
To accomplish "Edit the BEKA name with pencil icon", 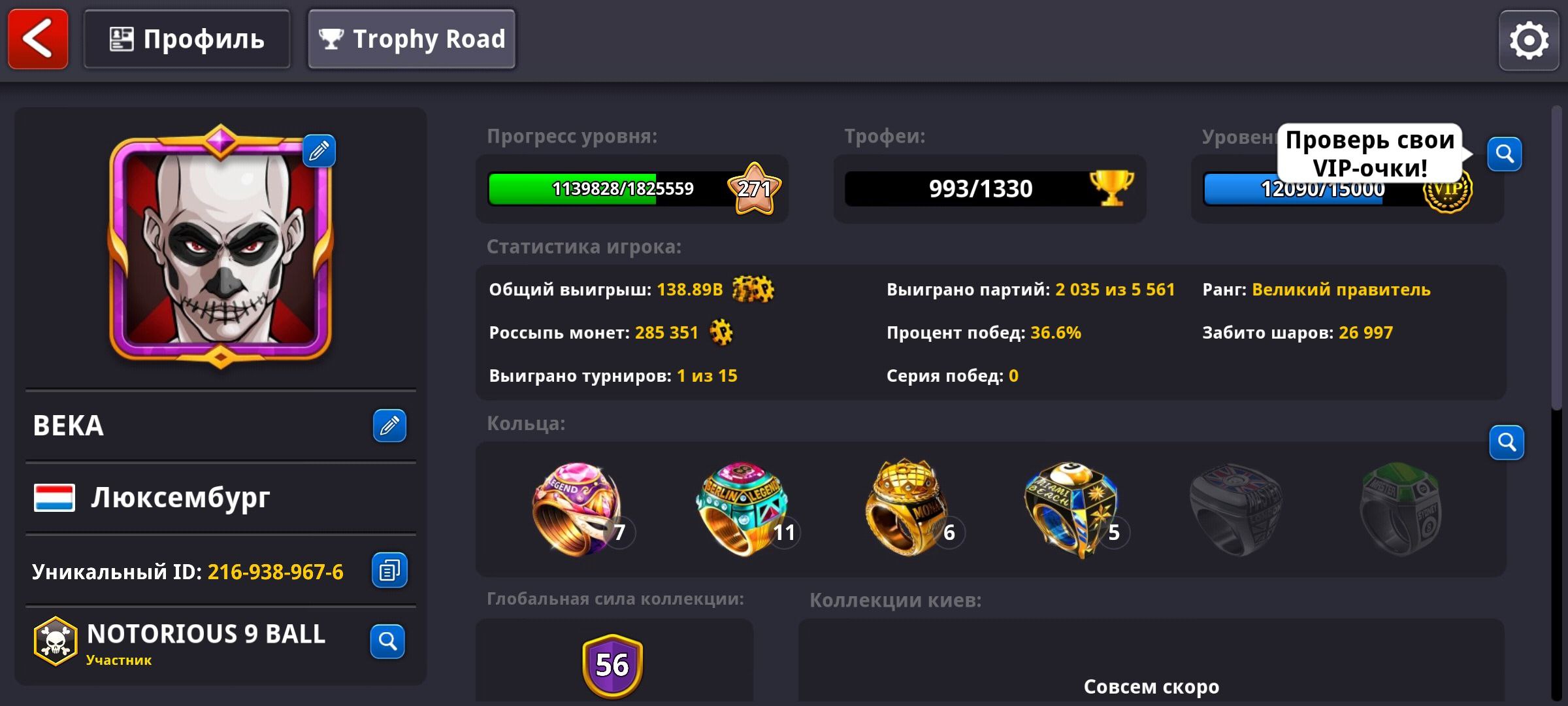I will point(389,426).
